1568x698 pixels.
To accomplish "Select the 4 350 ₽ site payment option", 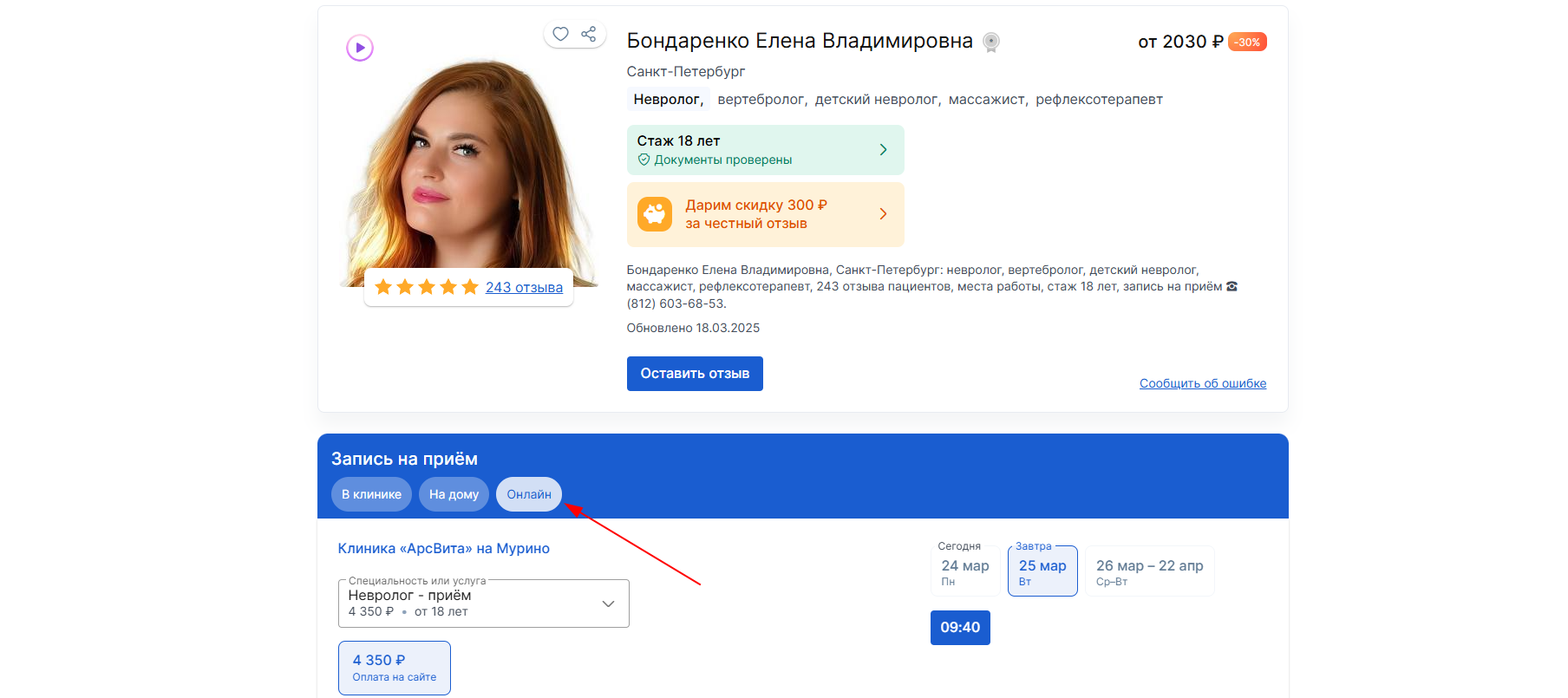I will pyautogui.click(x=395, y=668).
